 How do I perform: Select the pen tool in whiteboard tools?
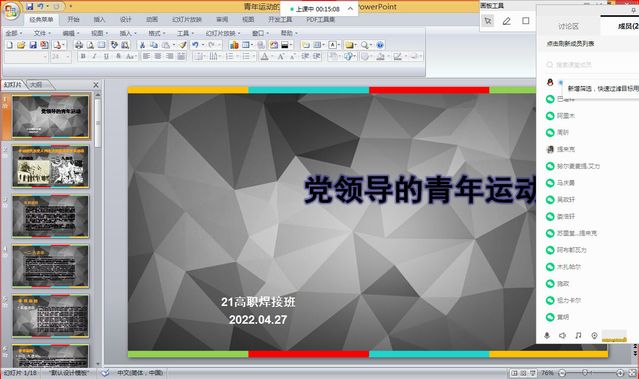pos(507,21)
